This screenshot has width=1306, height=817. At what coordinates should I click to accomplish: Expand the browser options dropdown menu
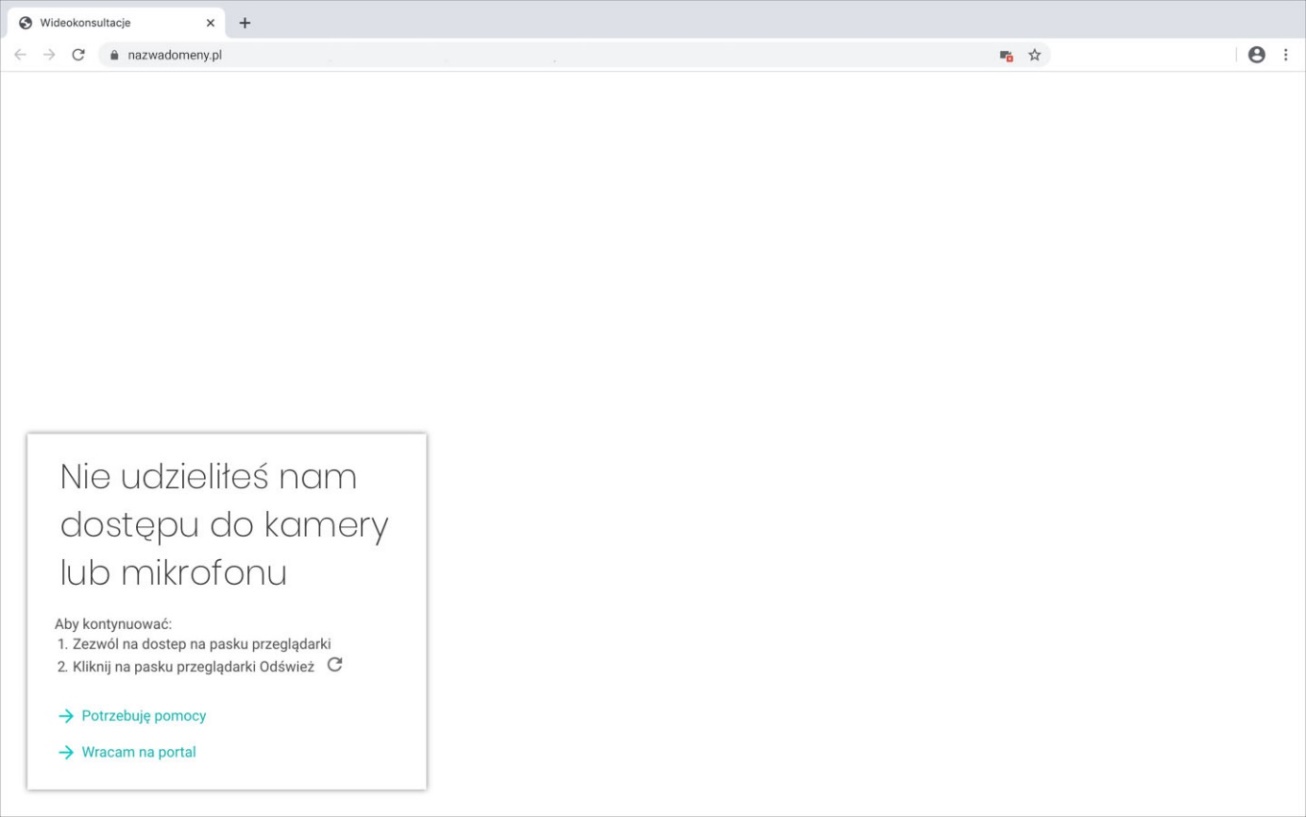(1286, 56)
